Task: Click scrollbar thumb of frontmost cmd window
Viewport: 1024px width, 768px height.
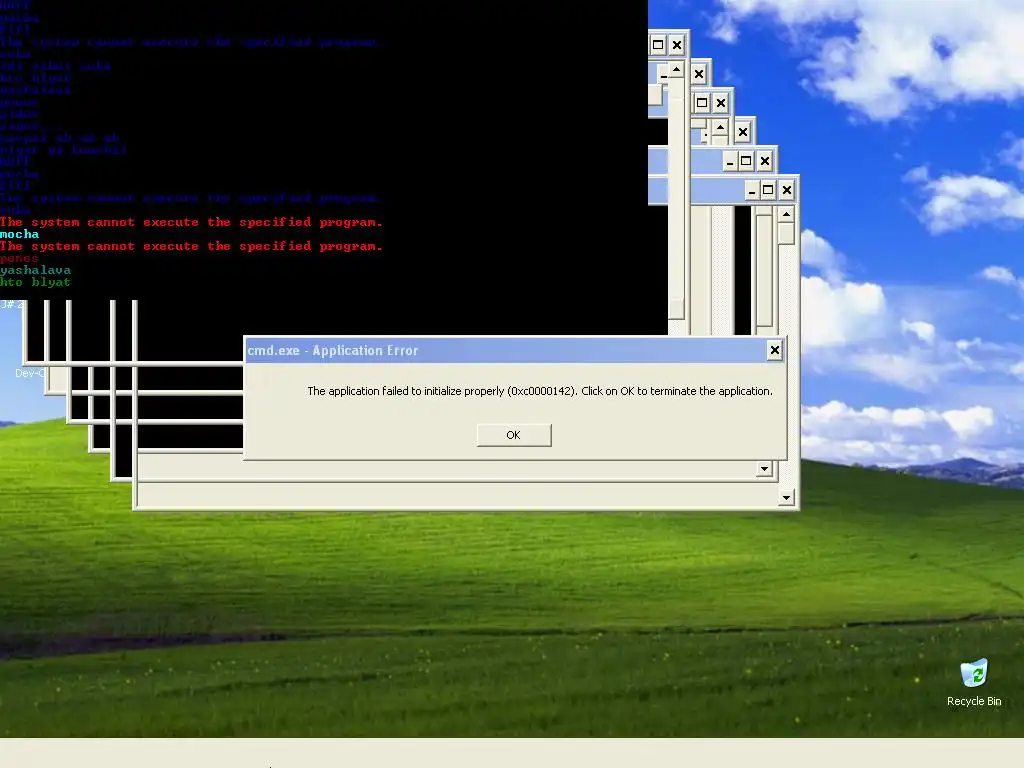Action: [x=786, y=233]
